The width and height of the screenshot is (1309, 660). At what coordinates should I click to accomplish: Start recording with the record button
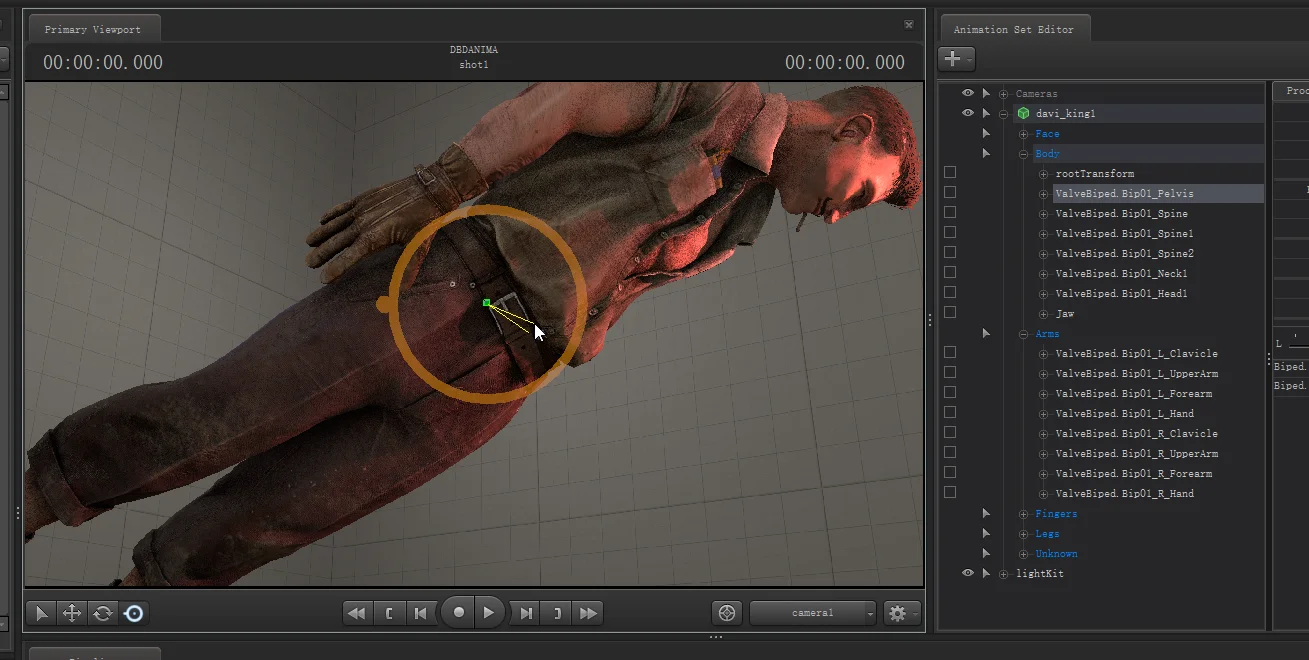point(458,612)
